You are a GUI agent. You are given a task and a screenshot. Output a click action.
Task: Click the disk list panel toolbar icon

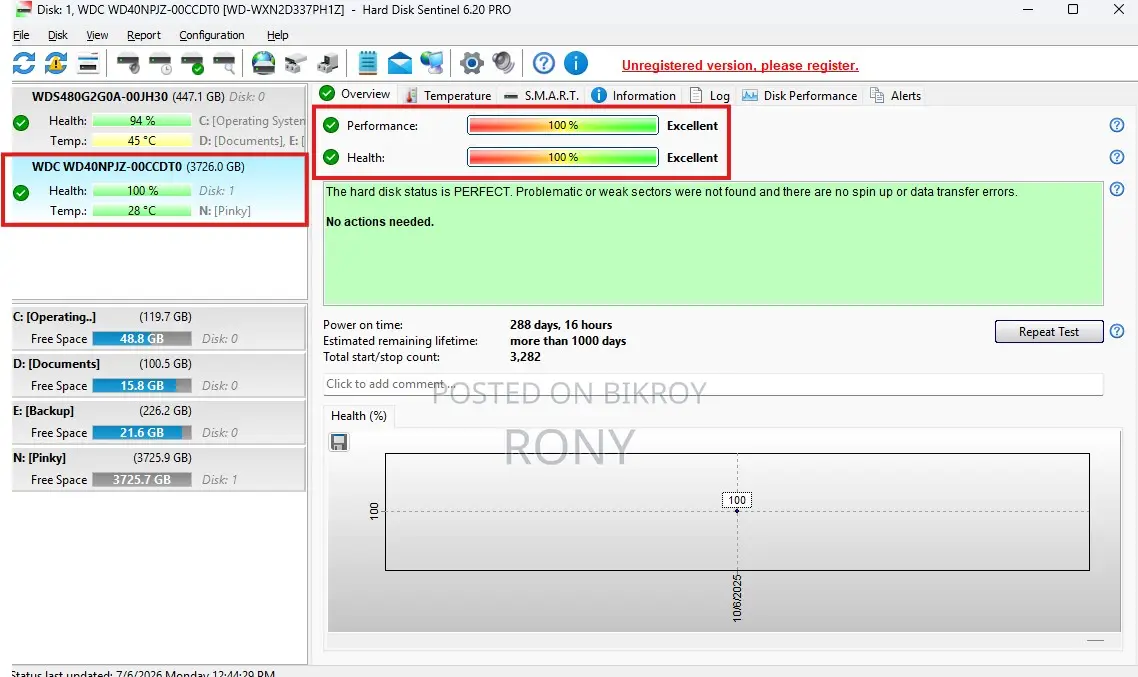[x=88, y=63]
